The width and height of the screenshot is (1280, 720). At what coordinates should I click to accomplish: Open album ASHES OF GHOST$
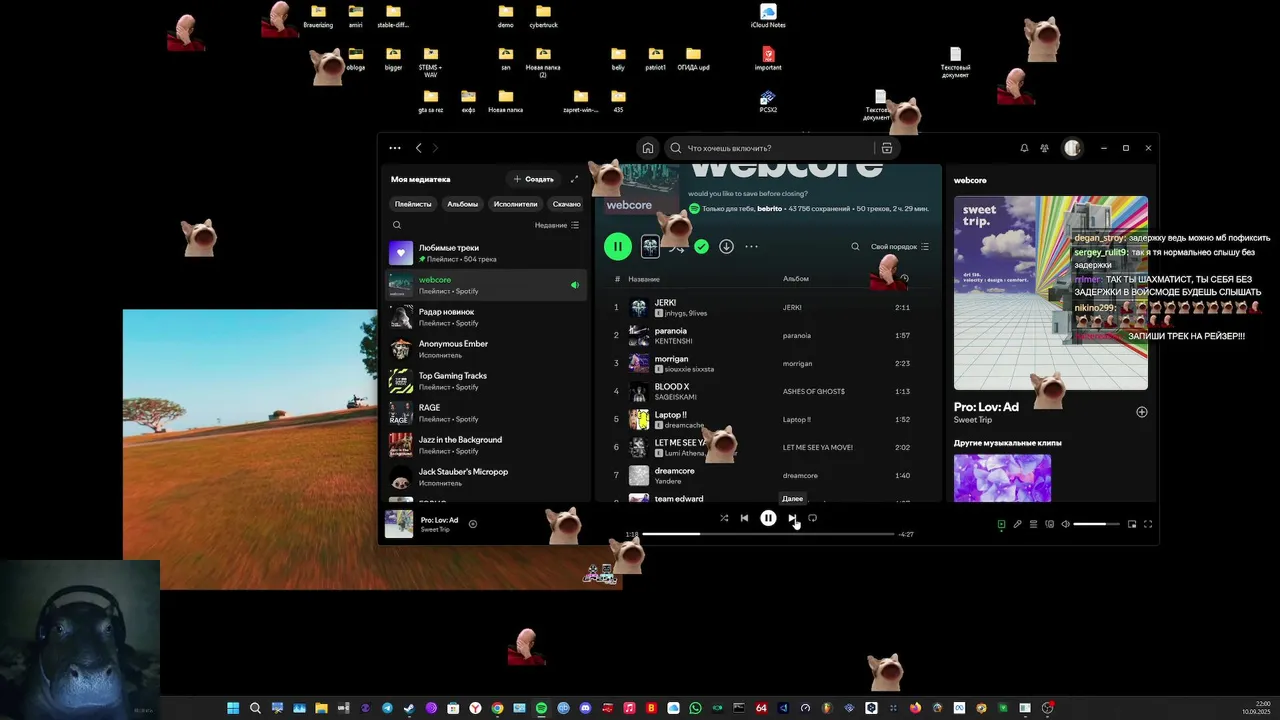[813, 391]
